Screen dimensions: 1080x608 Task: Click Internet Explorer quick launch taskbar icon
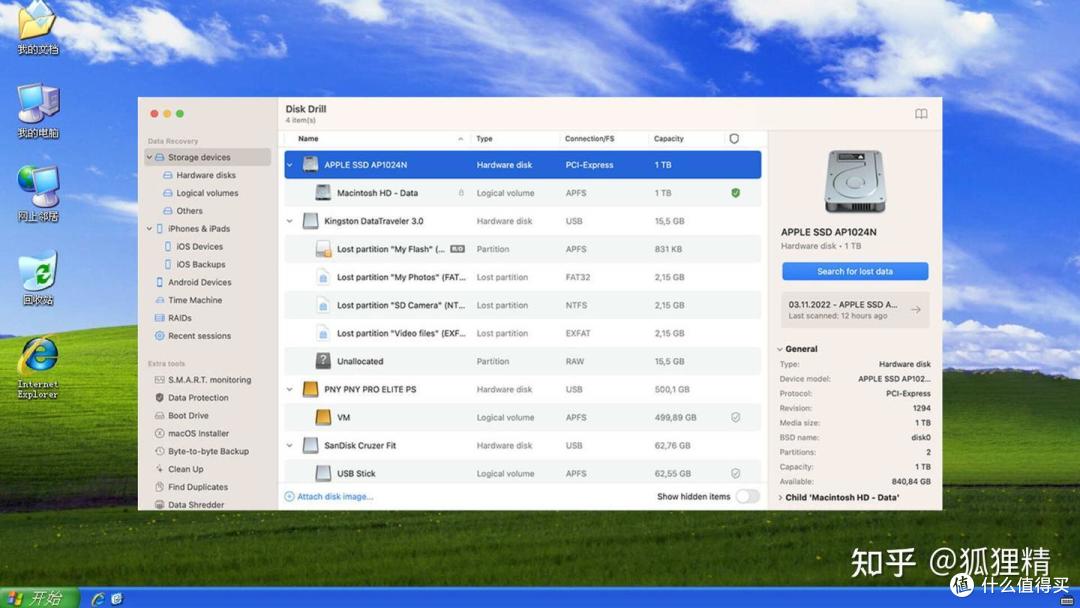point(98,598)
